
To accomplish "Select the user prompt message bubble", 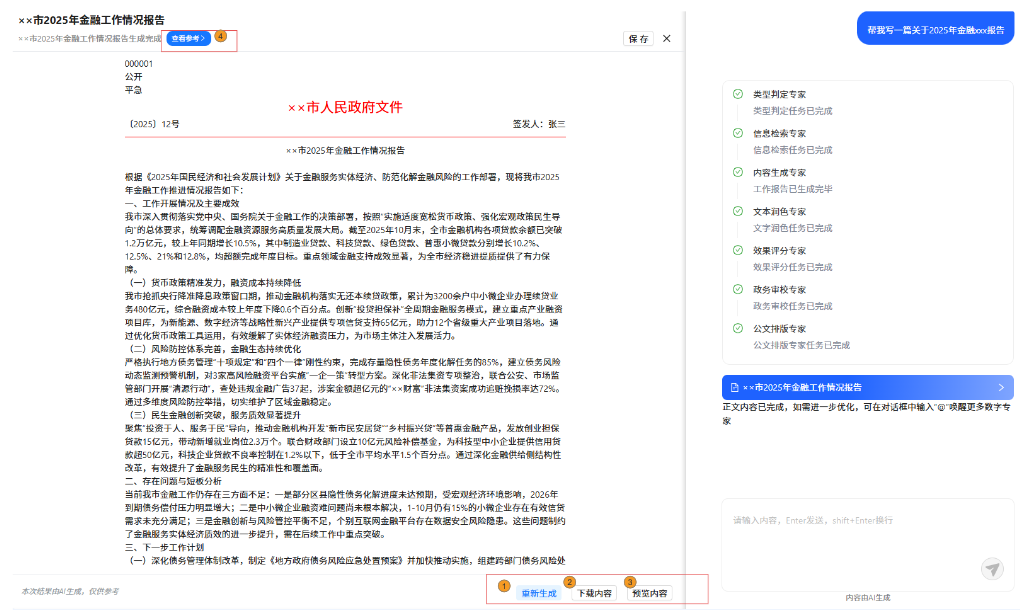I will [x=935, y=30].
